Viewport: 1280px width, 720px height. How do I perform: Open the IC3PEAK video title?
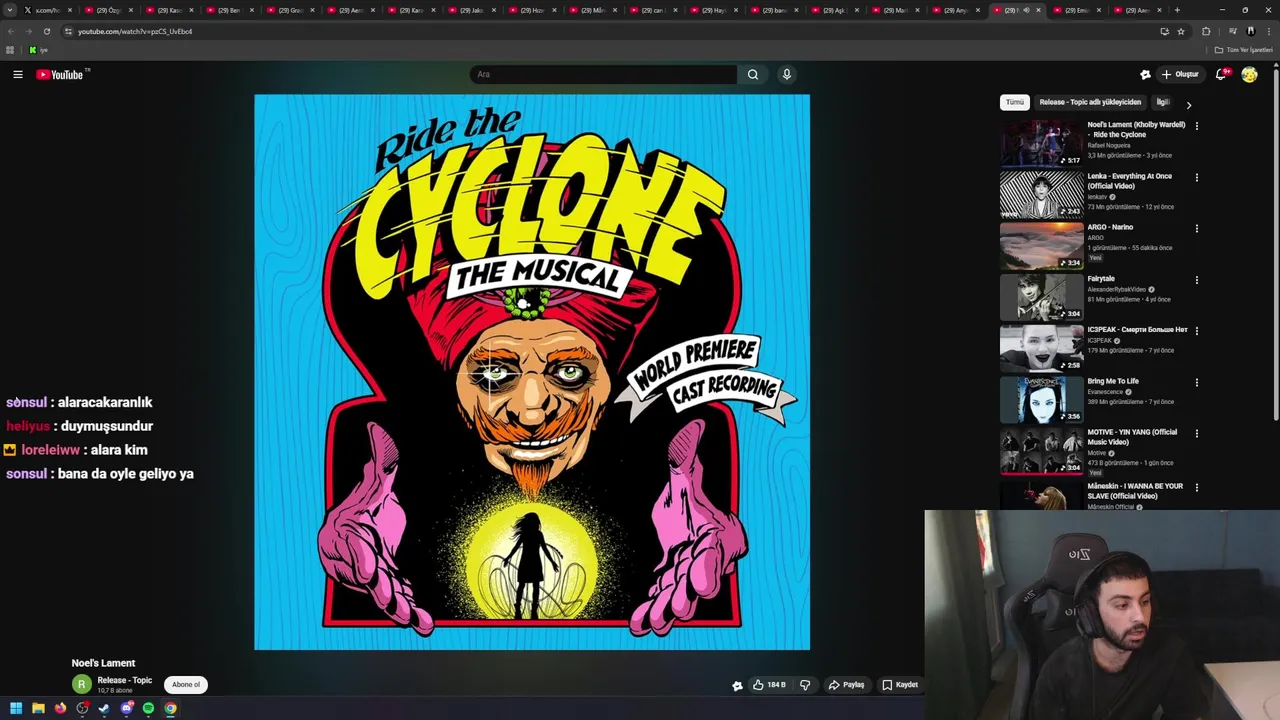pyautogui.click(x=1138, y=330)
